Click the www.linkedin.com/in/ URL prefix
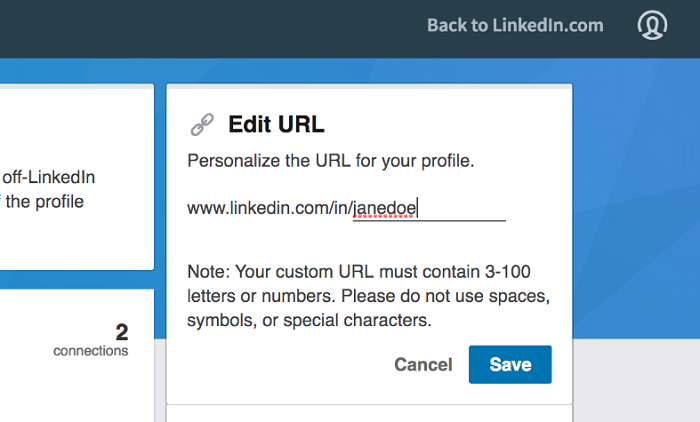This screenshot has height=422, width=700. pos(269,208)
